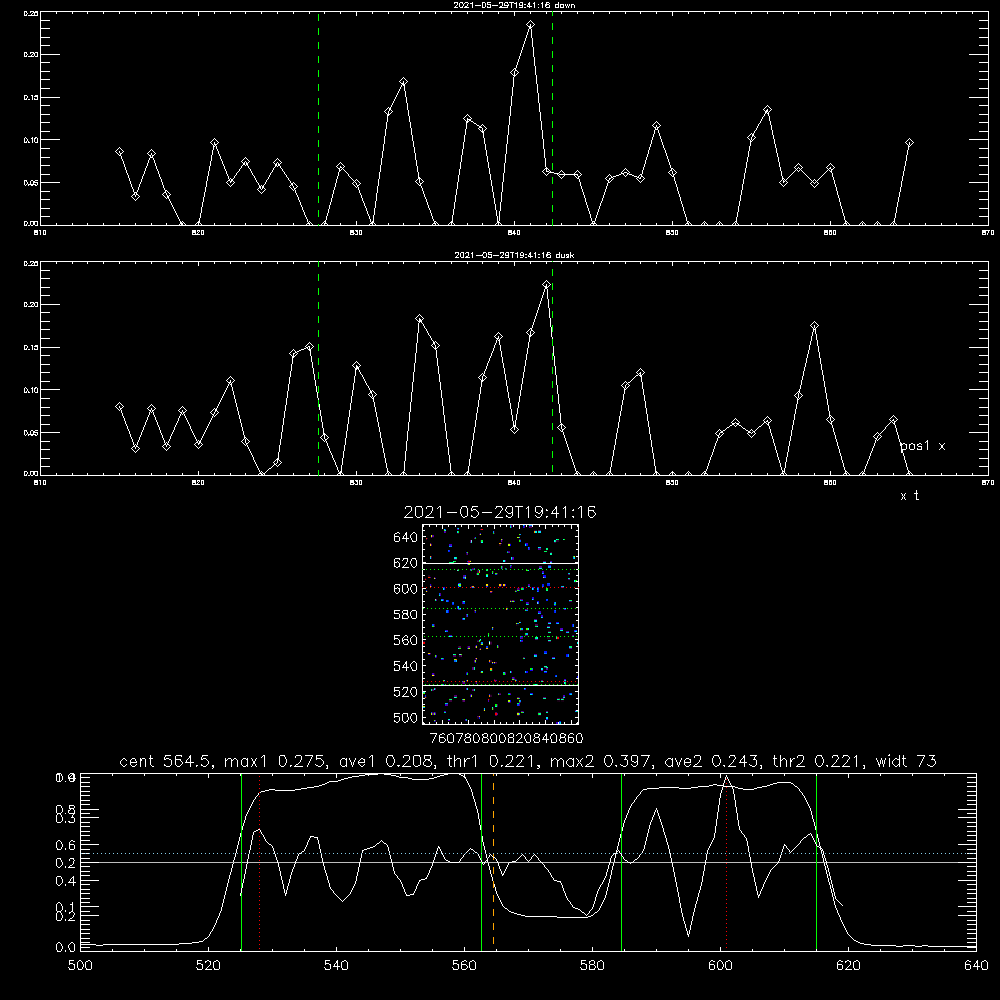The width and height of the screenshot is (1000, 1000).
Task: Click the 0.10 y-axis label of the dusk plot
Action: click(31, 390)
